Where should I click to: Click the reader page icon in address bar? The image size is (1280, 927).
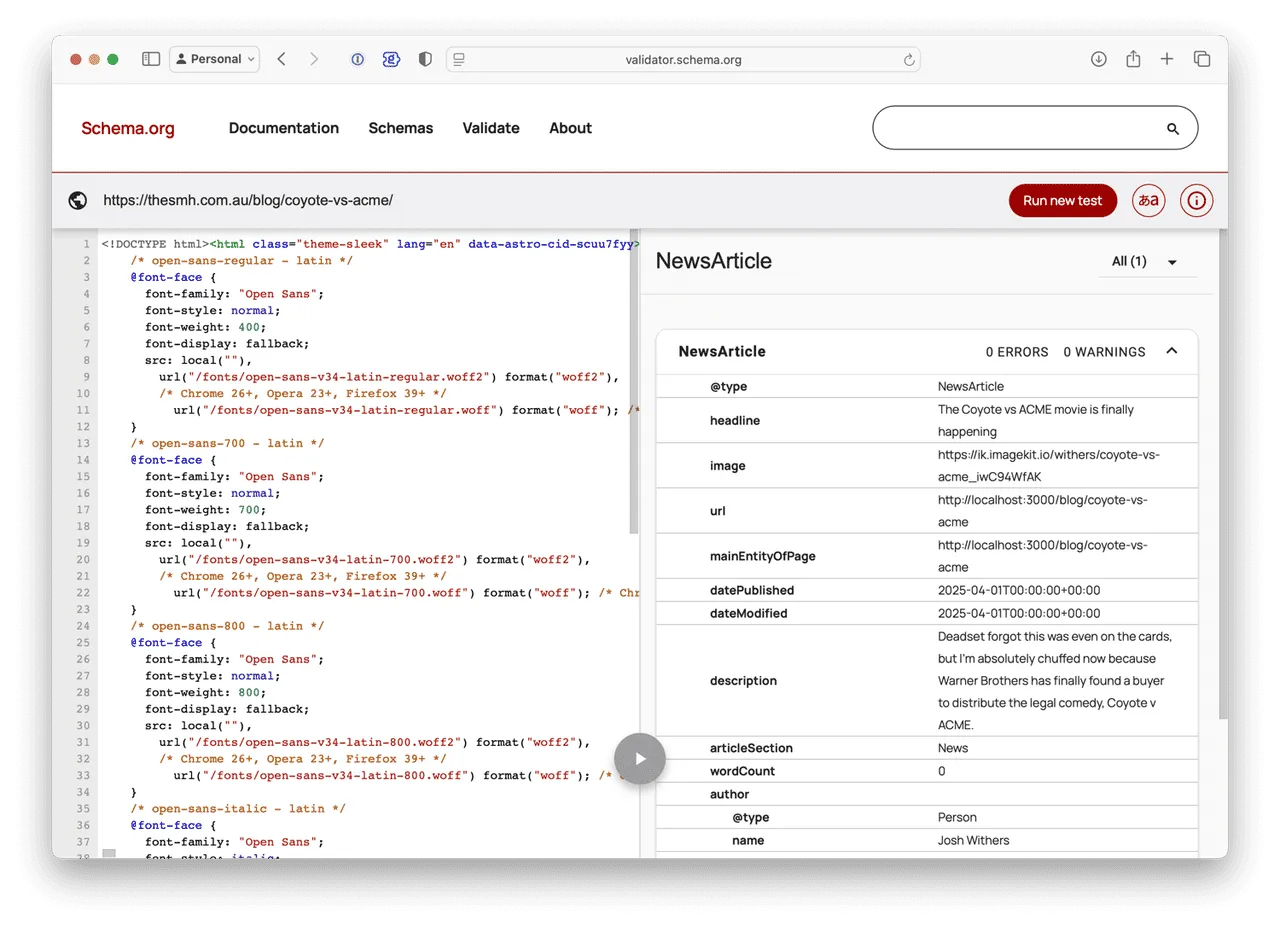[x=459, y=59]
